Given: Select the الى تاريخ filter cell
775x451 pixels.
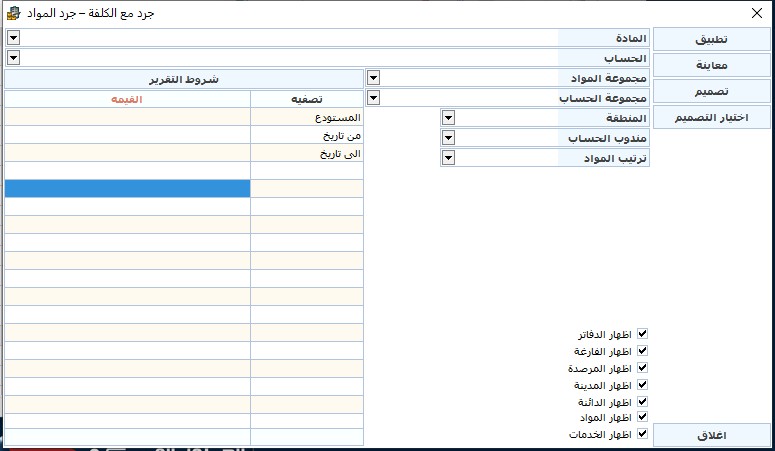Looking at the screenshot, I should coord(307,153).
